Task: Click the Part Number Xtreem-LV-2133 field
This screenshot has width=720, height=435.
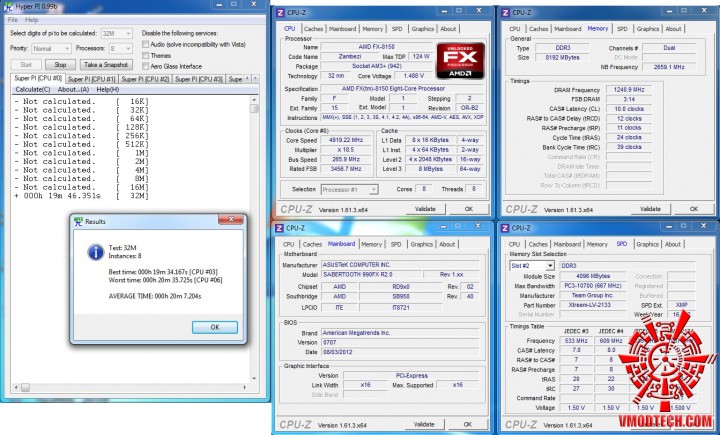Action: 592,305
